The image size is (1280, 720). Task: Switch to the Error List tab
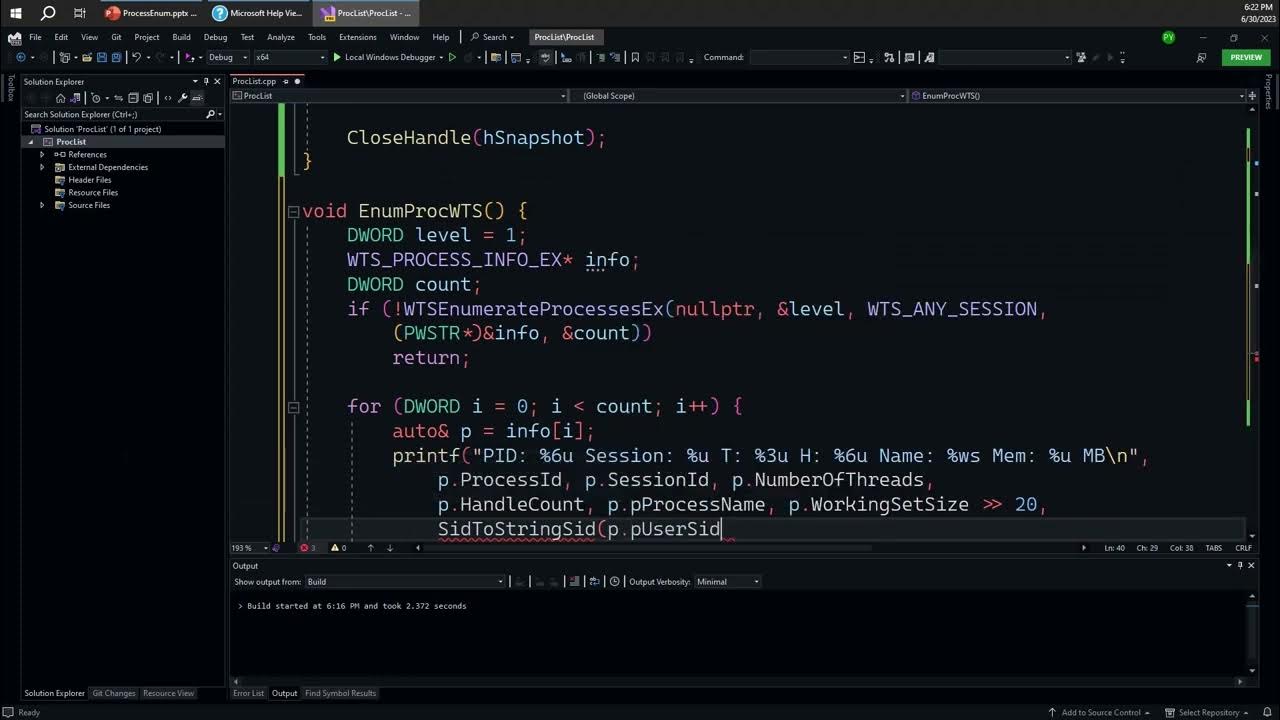tap(248, 692)
